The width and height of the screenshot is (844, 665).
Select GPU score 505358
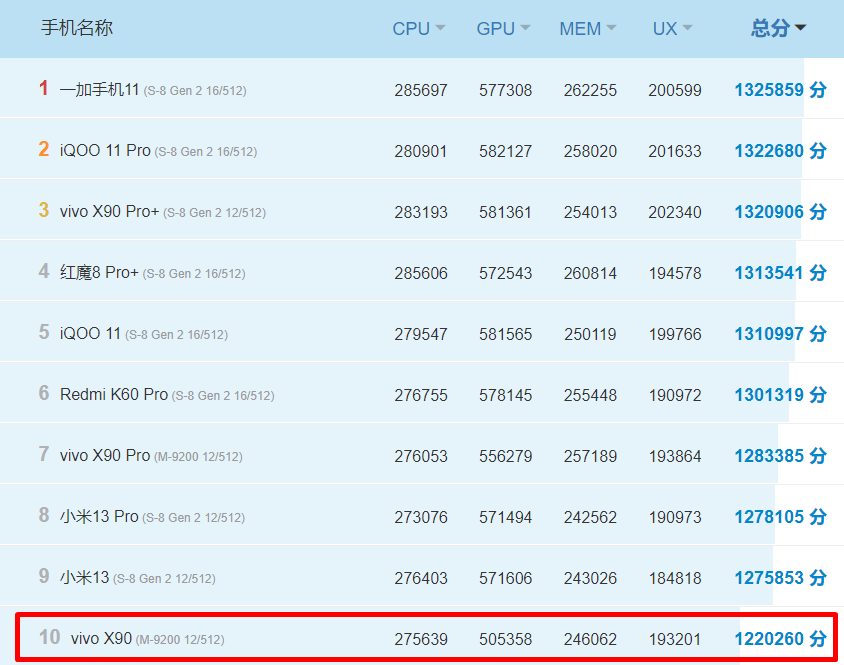click(505, 639)
